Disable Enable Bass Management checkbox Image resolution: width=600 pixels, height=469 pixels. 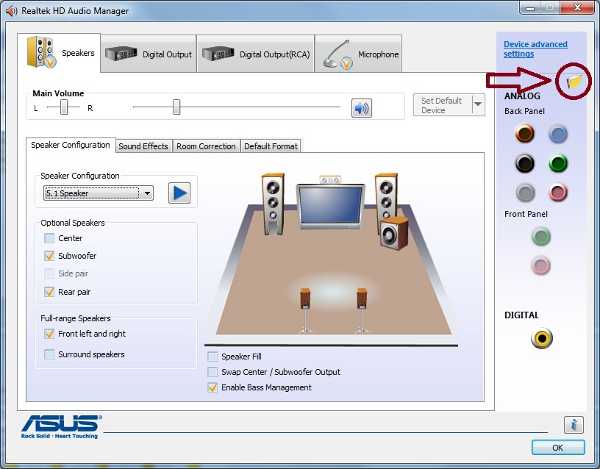(x=212, y=388)
